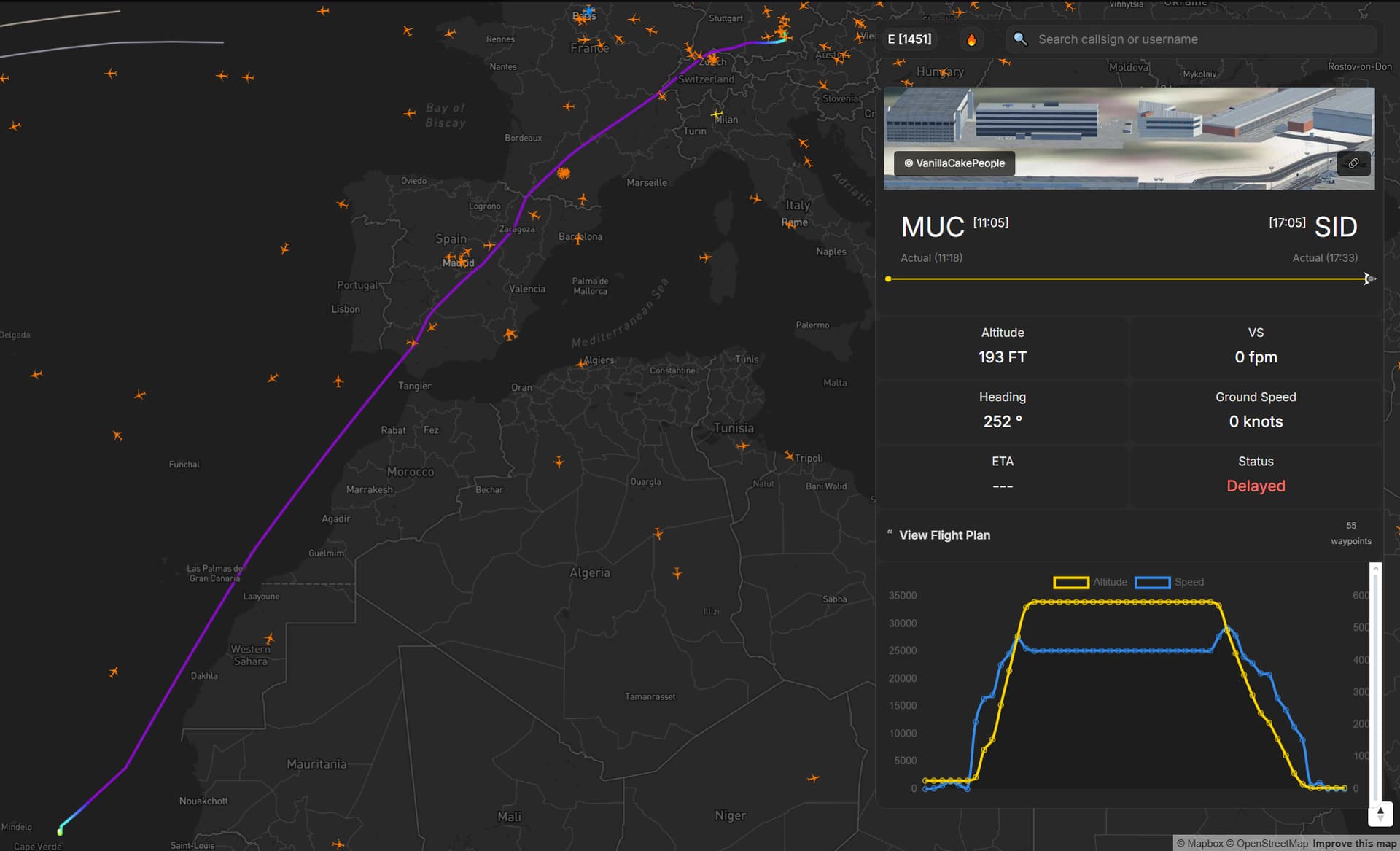
Task: Open the Improve this map link
Action: [x=1354, y=844]
